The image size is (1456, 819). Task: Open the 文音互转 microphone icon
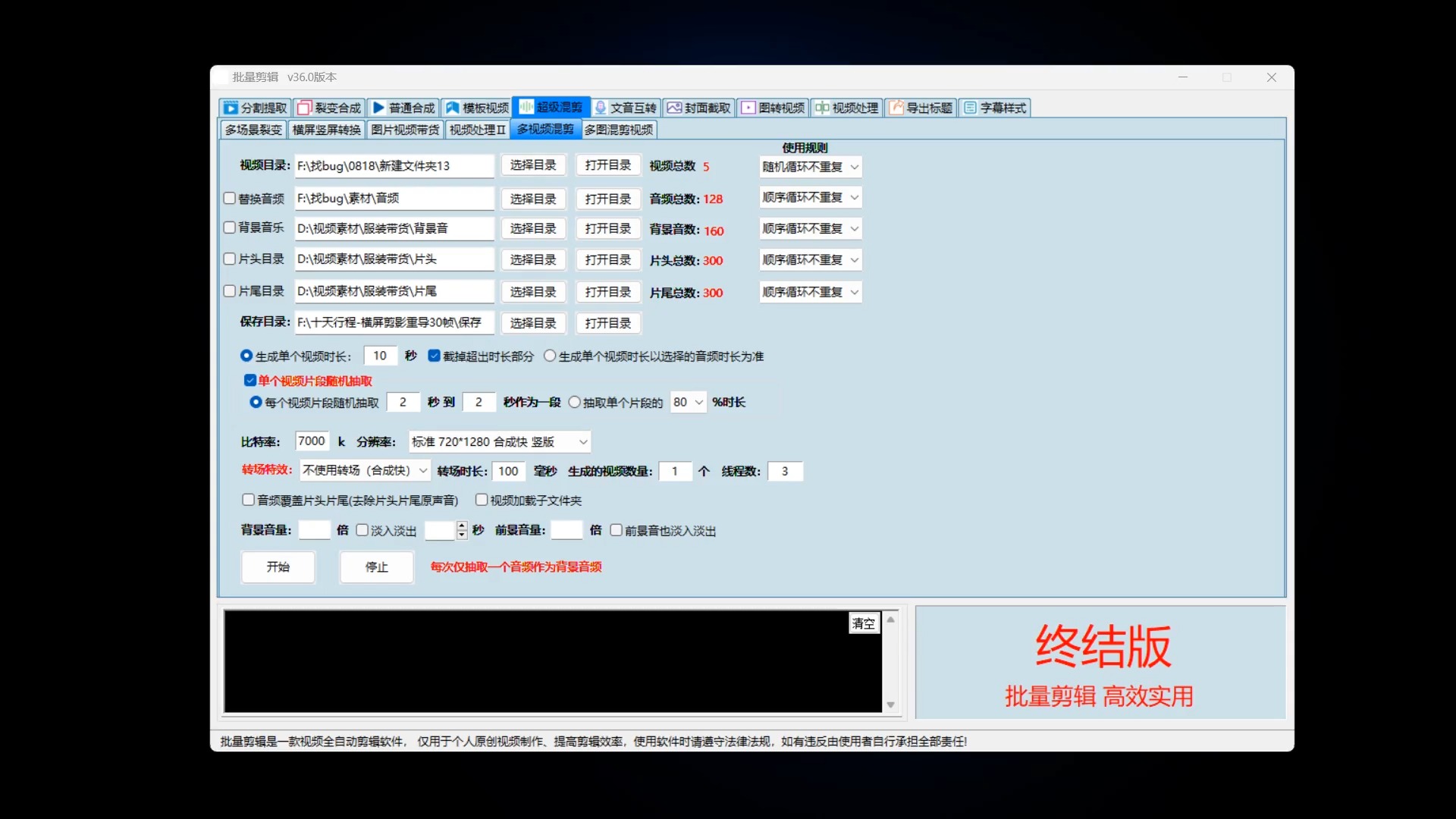click(x=601, y=108)
